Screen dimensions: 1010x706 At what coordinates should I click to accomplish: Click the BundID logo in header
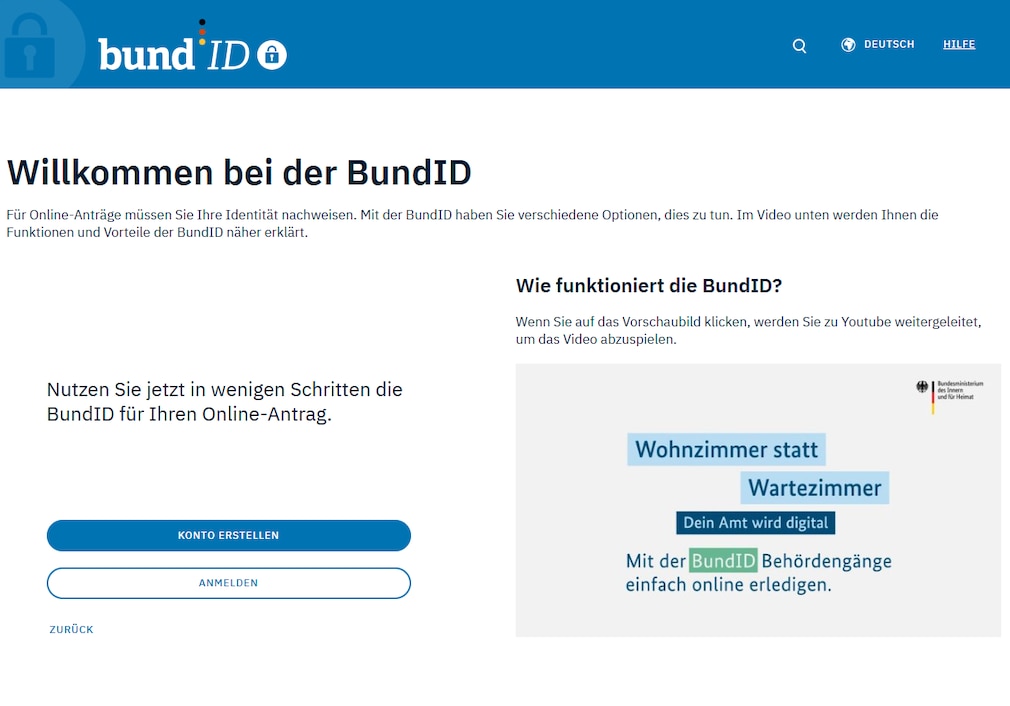tap(193, 46)
